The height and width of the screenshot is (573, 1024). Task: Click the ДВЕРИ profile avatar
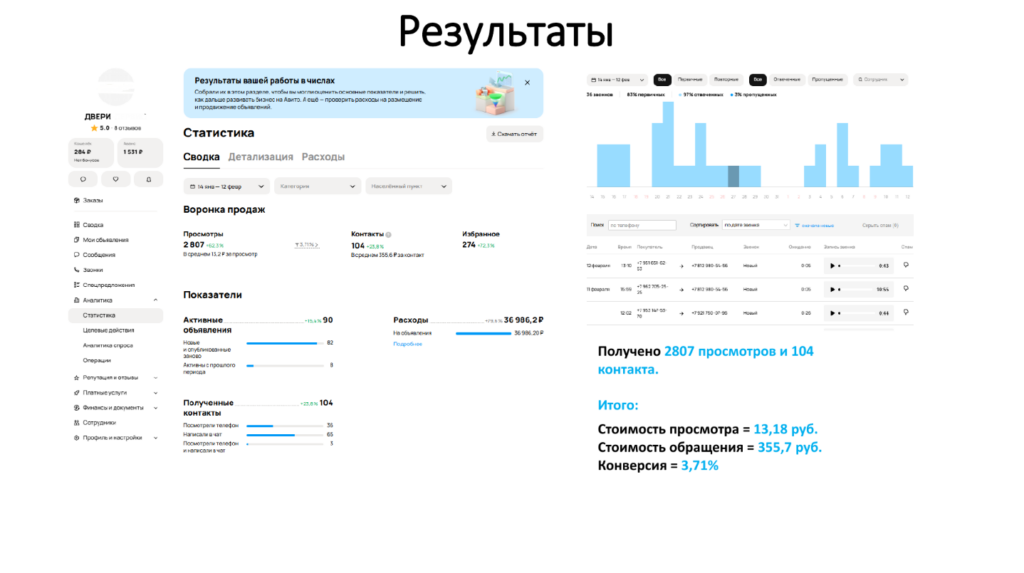[116, 87]
